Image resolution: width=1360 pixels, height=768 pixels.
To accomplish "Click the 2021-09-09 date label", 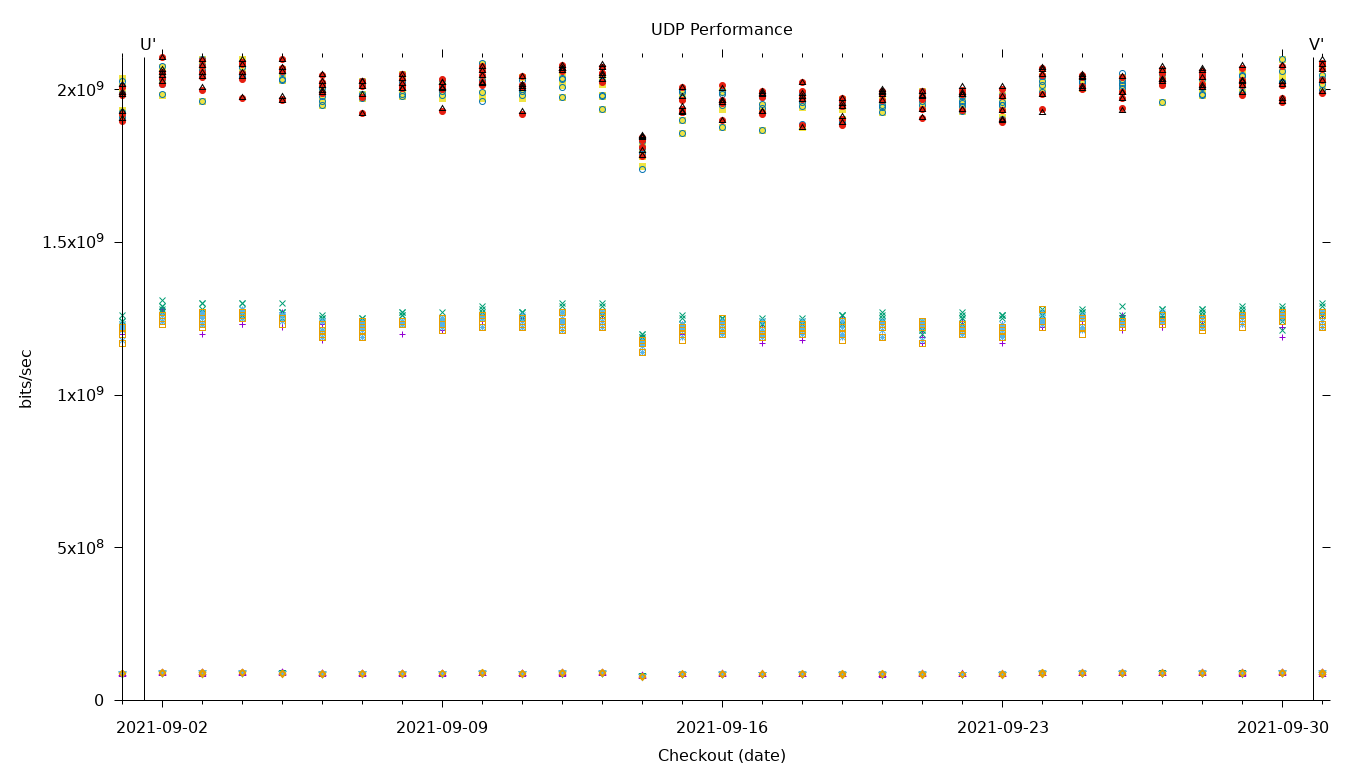I will (x=442, y=728).
